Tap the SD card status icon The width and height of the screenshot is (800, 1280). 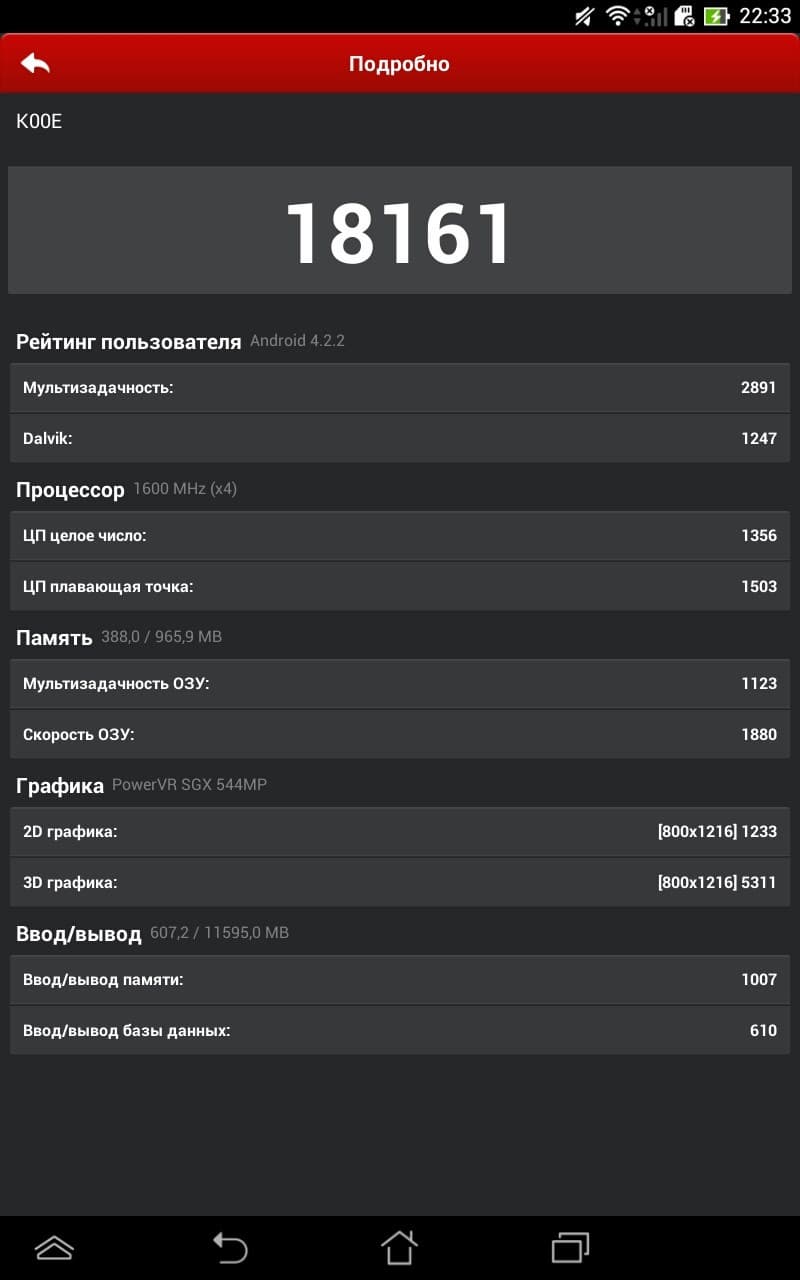[685, 16]
